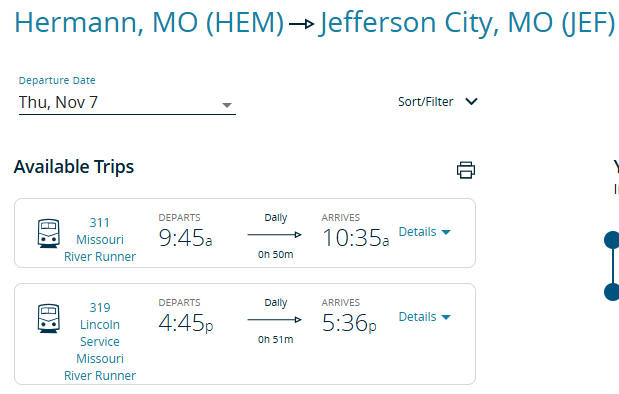
Task: Expand Details for the 9:45a trip
Action: point(424,232)
